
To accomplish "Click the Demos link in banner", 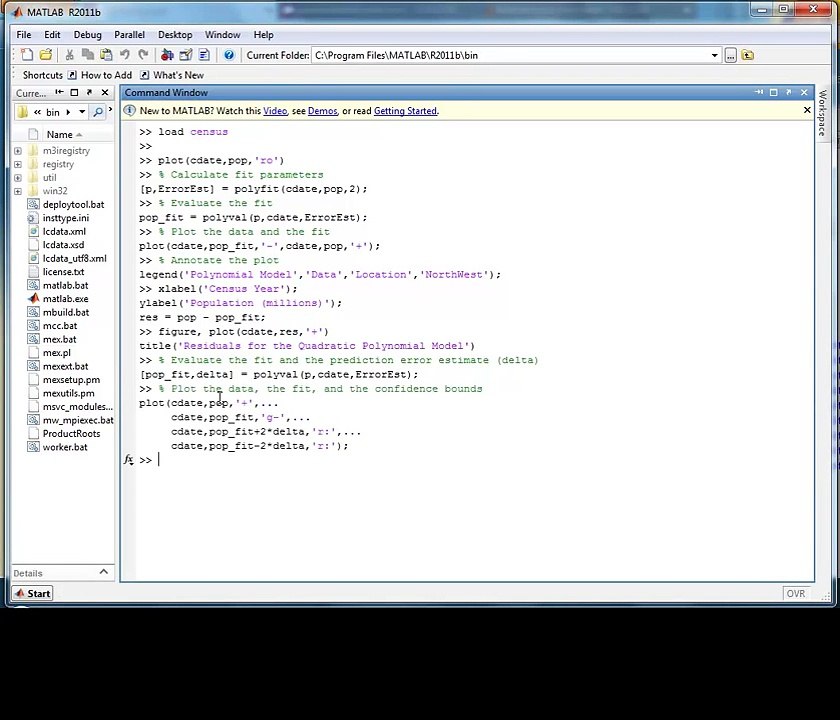I will pos(322,111).
